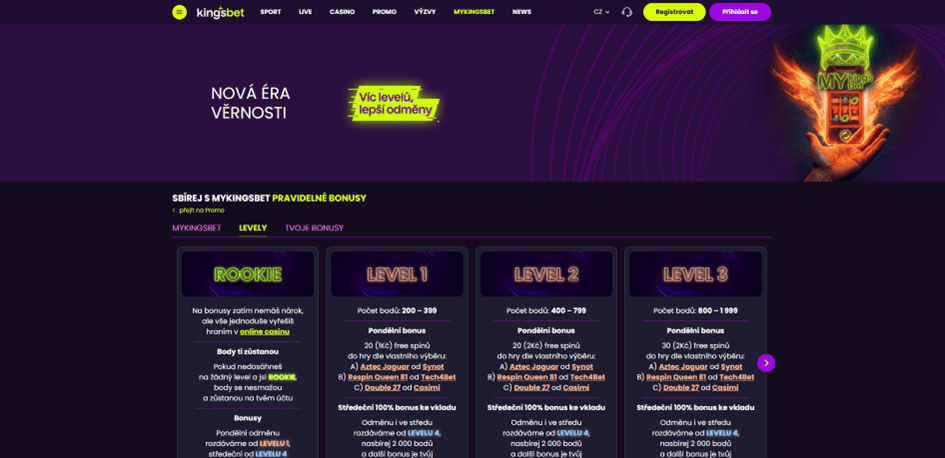This screenshot has width=945, height=458.
Task: Advance levels carousel with next arrow
Action: [766, 363]
